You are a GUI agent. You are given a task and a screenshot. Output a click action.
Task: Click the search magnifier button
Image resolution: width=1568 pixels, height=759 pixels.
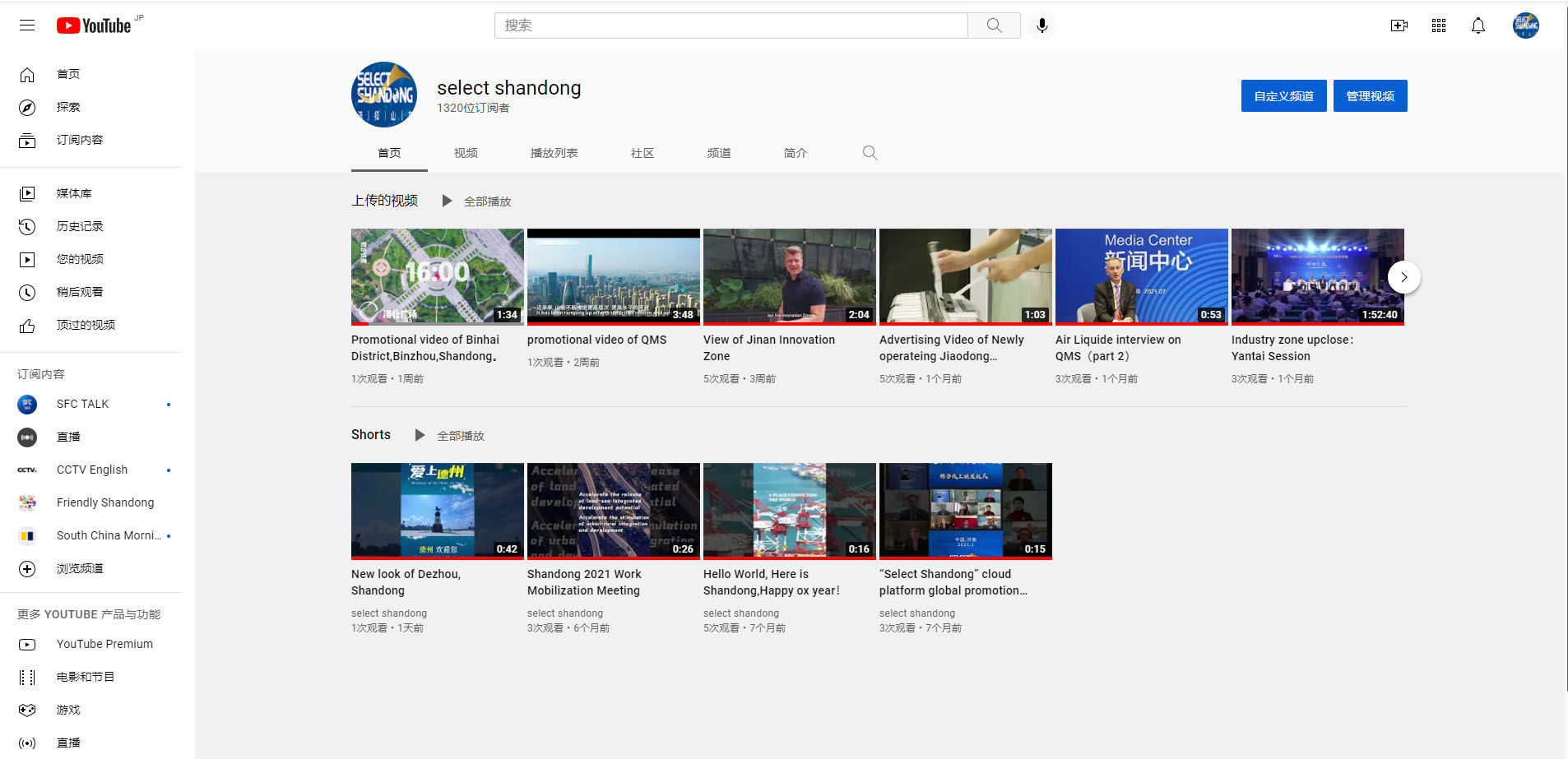pyautogui.click(x=994, y=25)
